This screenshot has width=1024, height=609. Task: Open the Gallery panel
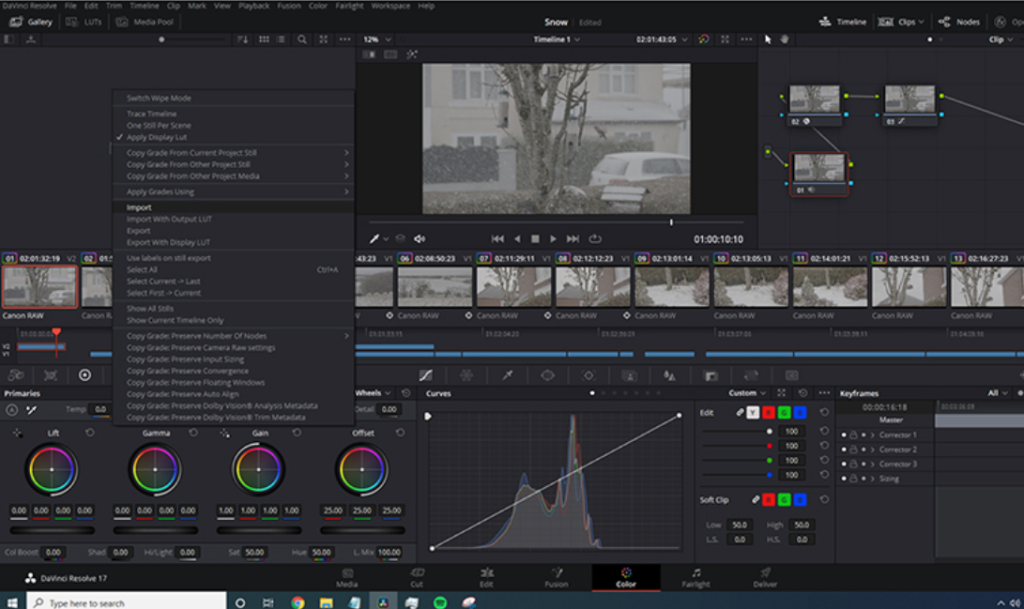pos(31,22)
